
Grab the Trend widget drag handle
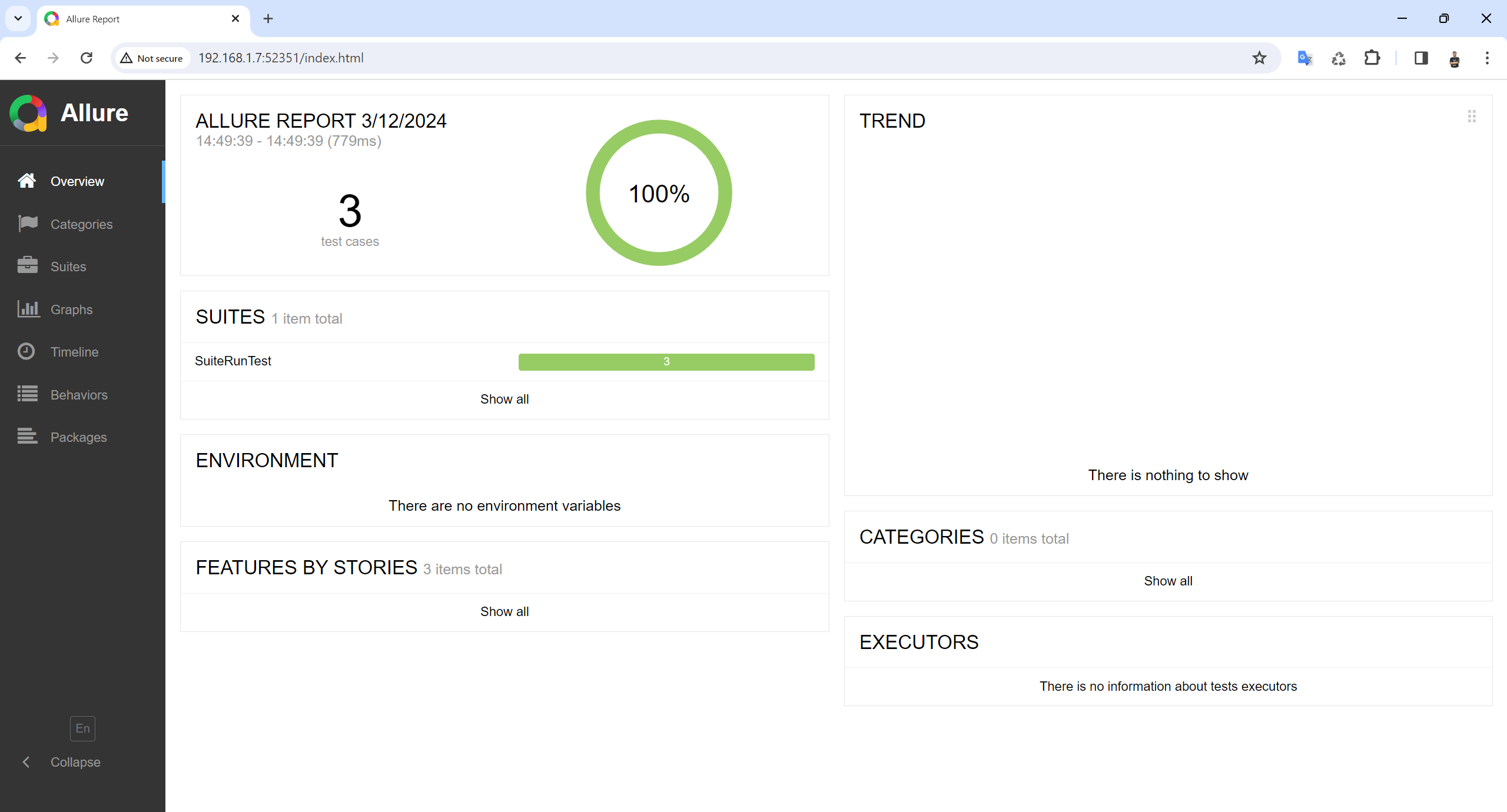pyautogui.click(x=1472, y=117)
